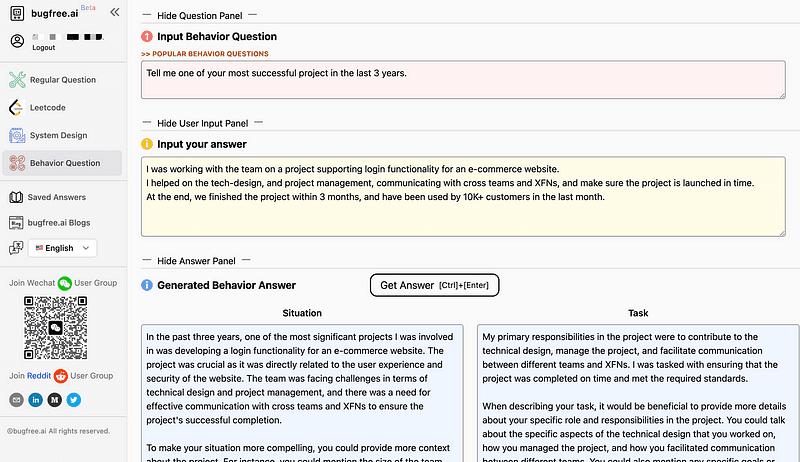Click the LinkedIn social icon
This screenshot has height=462, width=800.
(35, 400)
